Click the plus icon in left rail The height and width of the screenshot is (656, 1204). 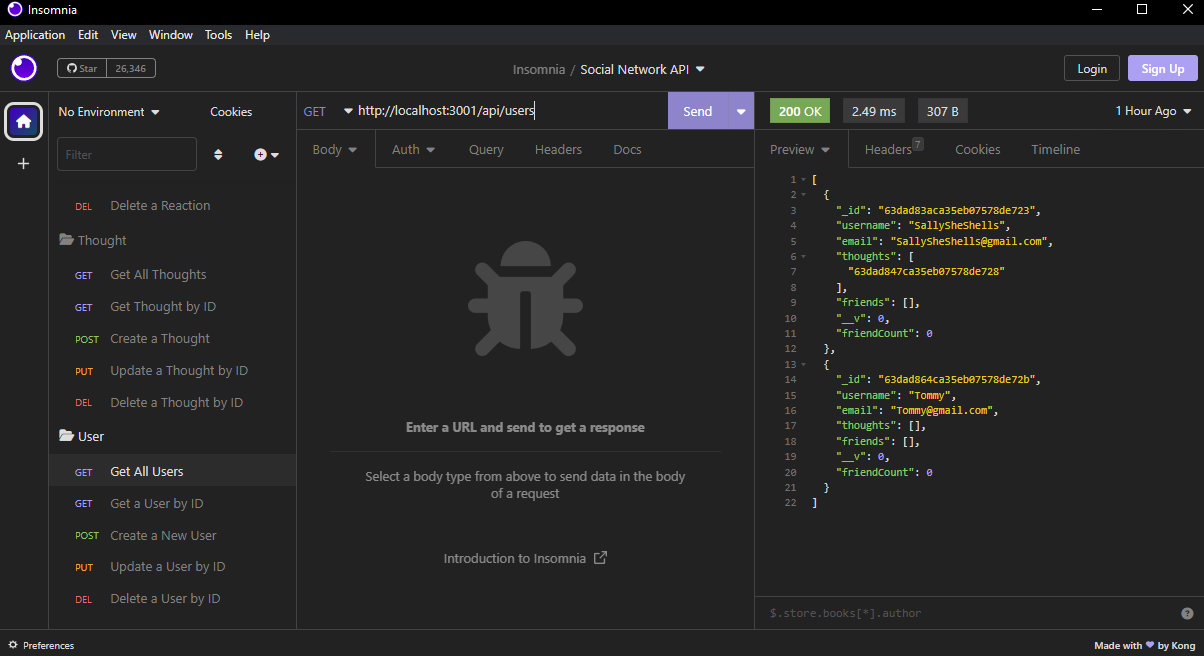tap(24, 163)
